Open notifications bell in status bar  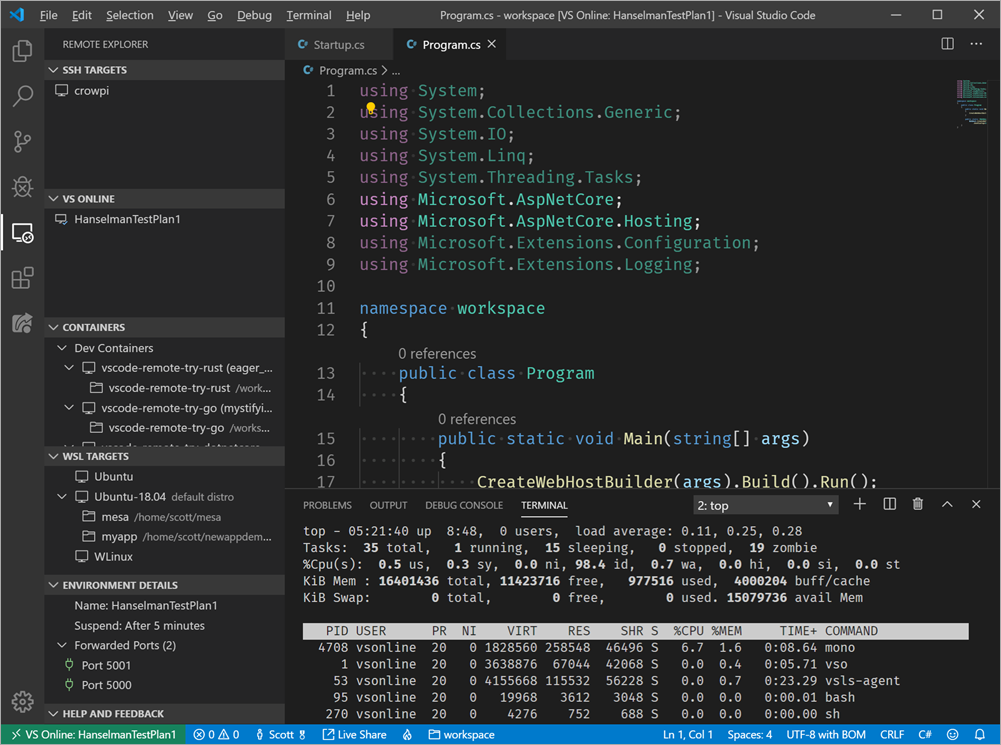tap(979, 735)
